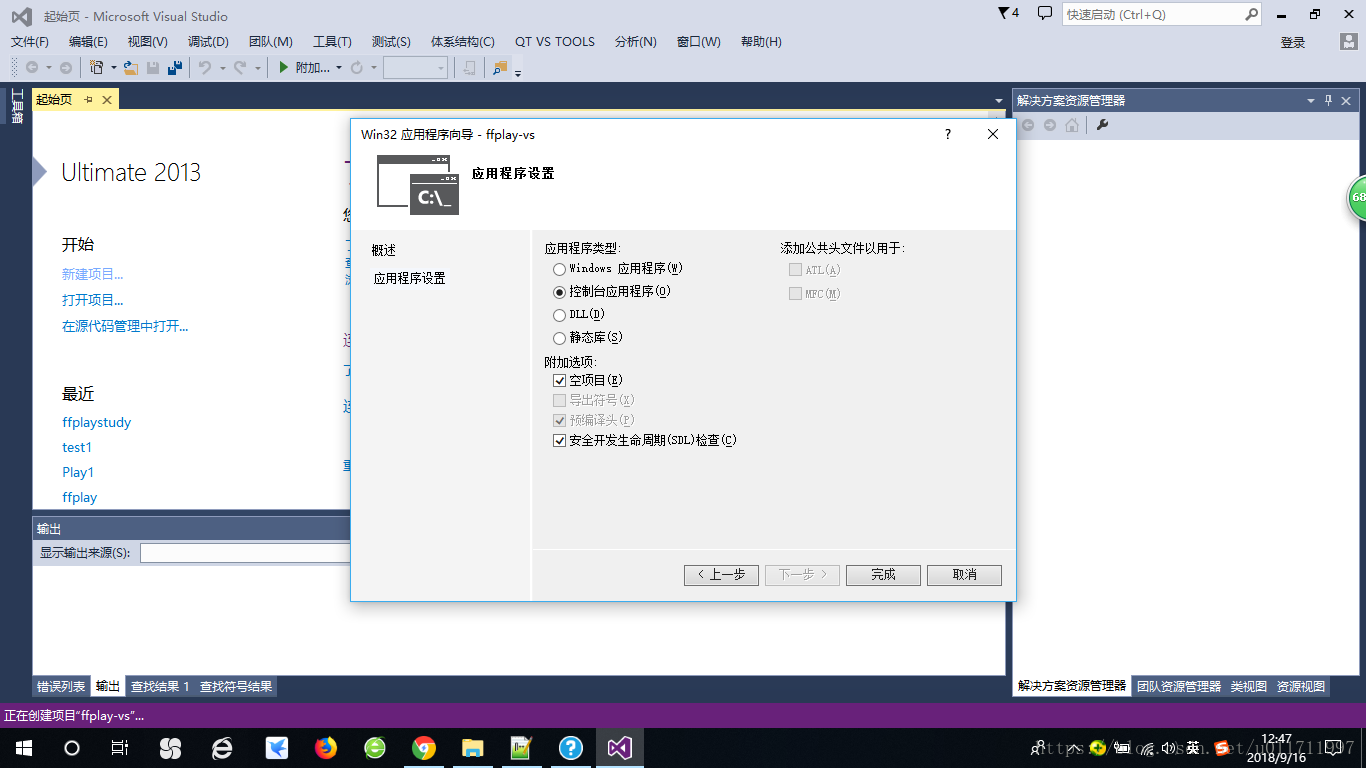Click the Open File folder icon
This screenshot has width=1366, height=768.
[130, 68]
